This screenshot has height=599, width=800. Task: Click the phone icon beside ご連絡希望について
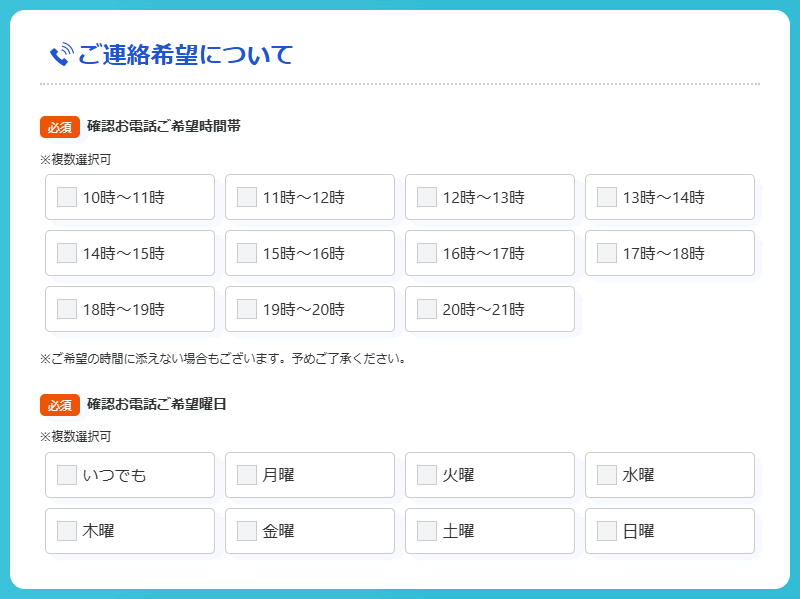click(61, 55)
